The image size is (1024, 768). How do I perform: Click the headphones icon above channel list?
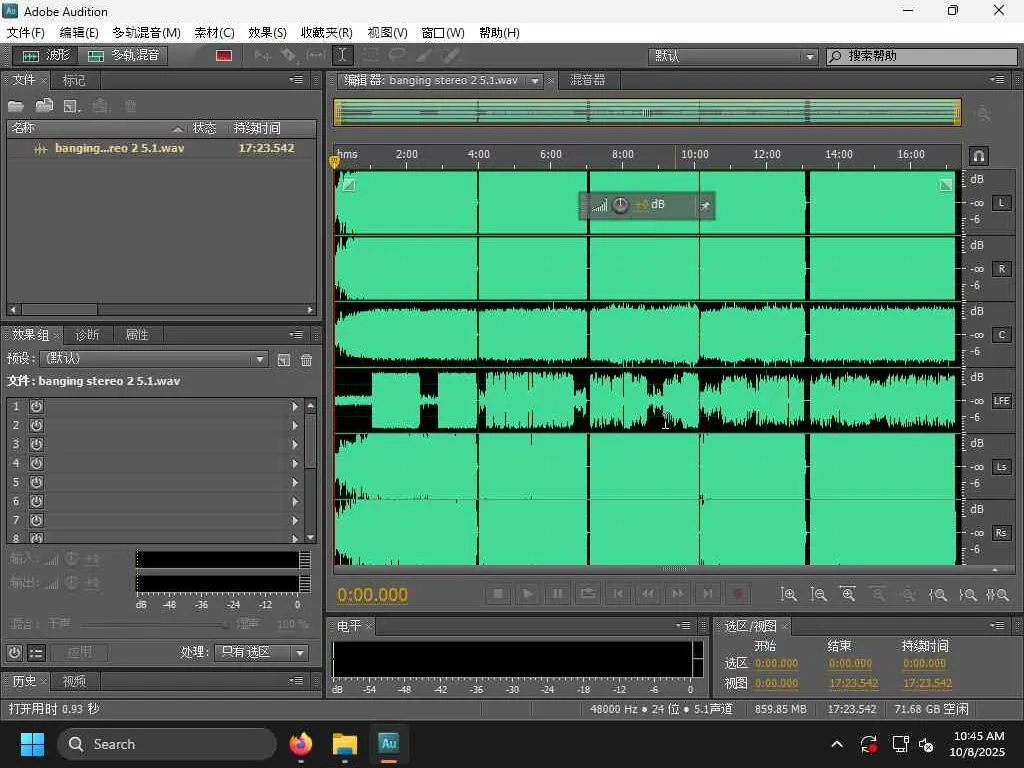(979, 156)
